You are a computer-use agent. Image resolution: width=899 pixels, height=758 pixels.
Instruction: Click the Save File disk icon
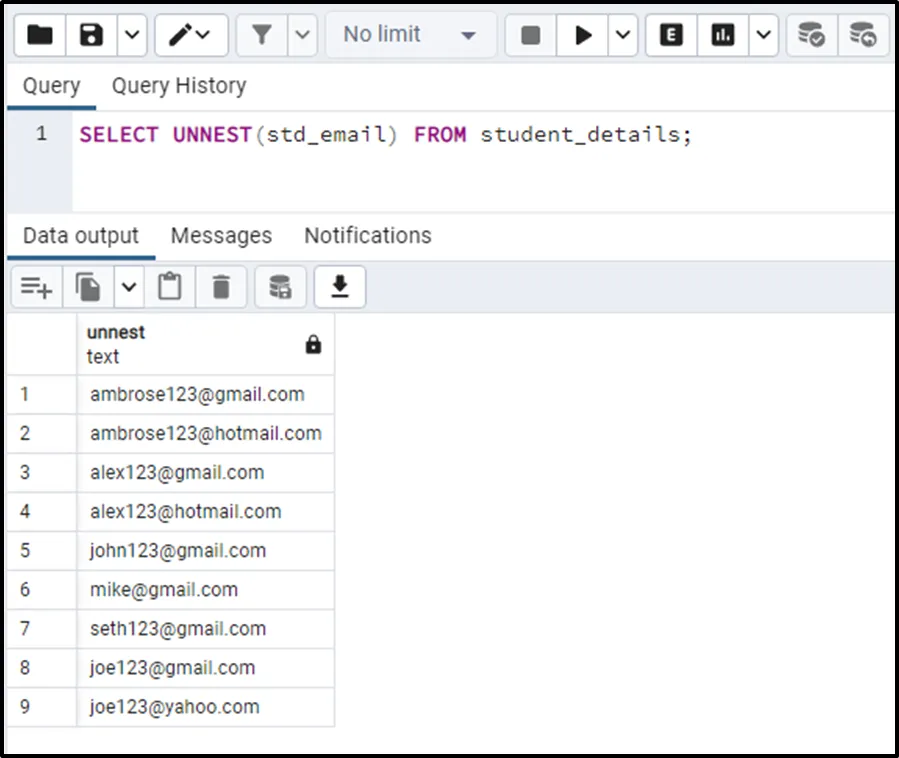[92, 35]
